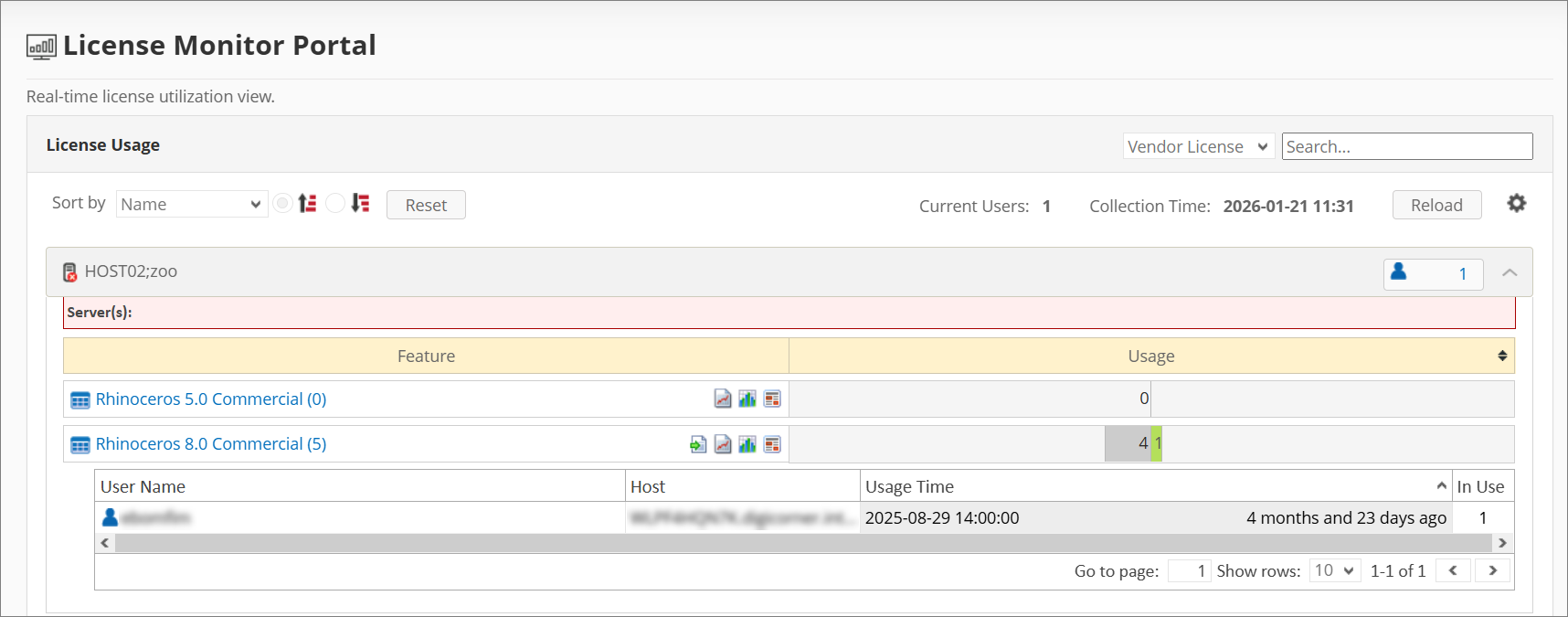
Task: Open line chart report for Rhinoceros 8.0 Commercial
Action: pos(723,444)
